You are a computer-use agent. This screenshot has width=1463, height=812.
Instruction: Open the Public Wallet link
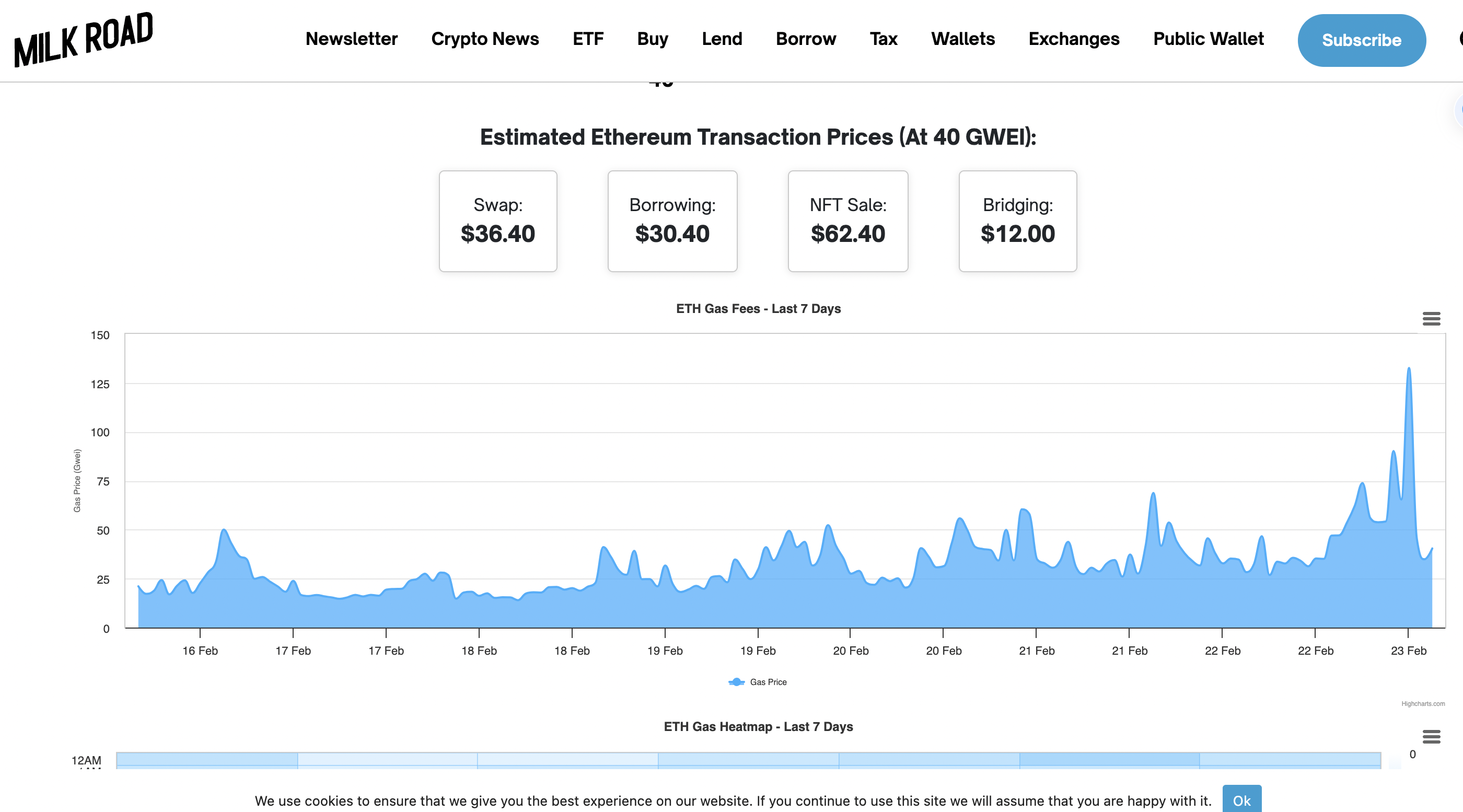[1208, 39]
